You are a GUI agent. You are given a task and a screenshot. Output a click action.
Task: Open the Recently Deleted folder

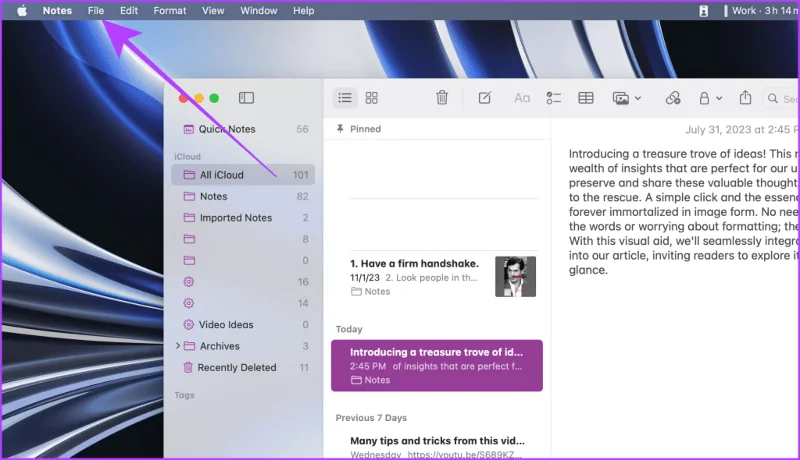click(x=243, y=368)
